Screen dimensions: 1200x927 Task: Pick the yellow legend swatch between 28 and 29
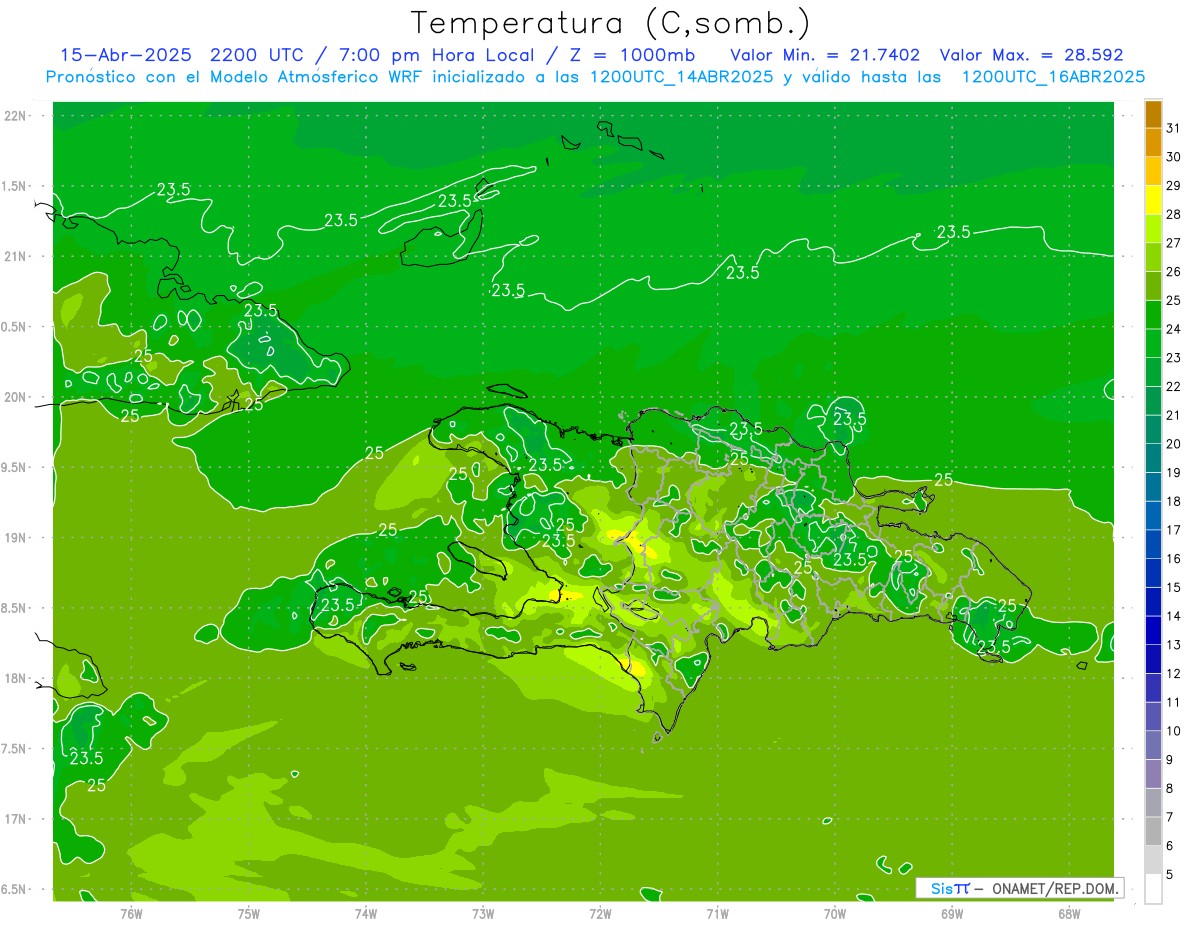point(1153,199)
